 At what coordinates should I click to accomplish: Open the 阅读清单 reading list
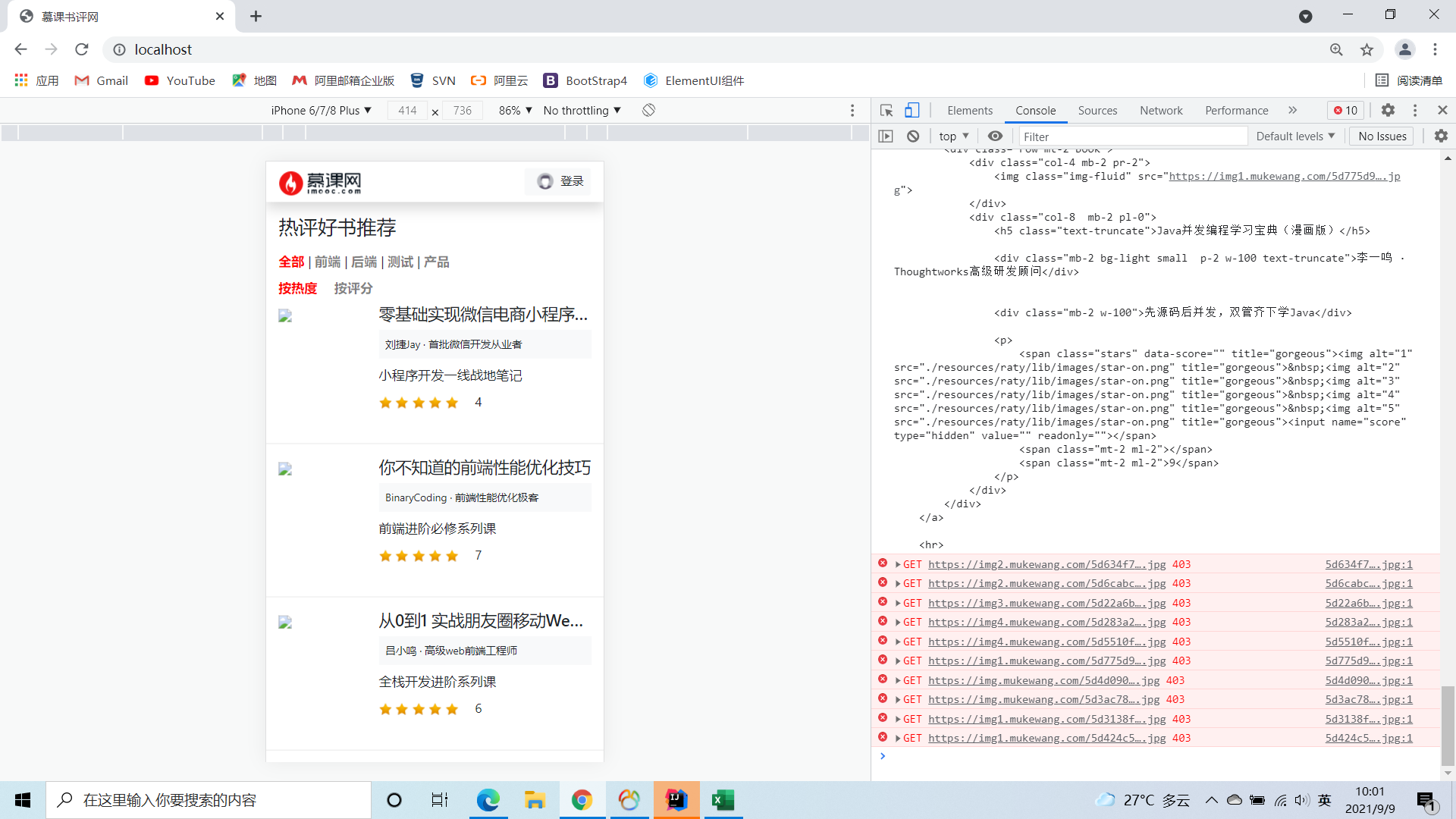[x=1409, y=80]
